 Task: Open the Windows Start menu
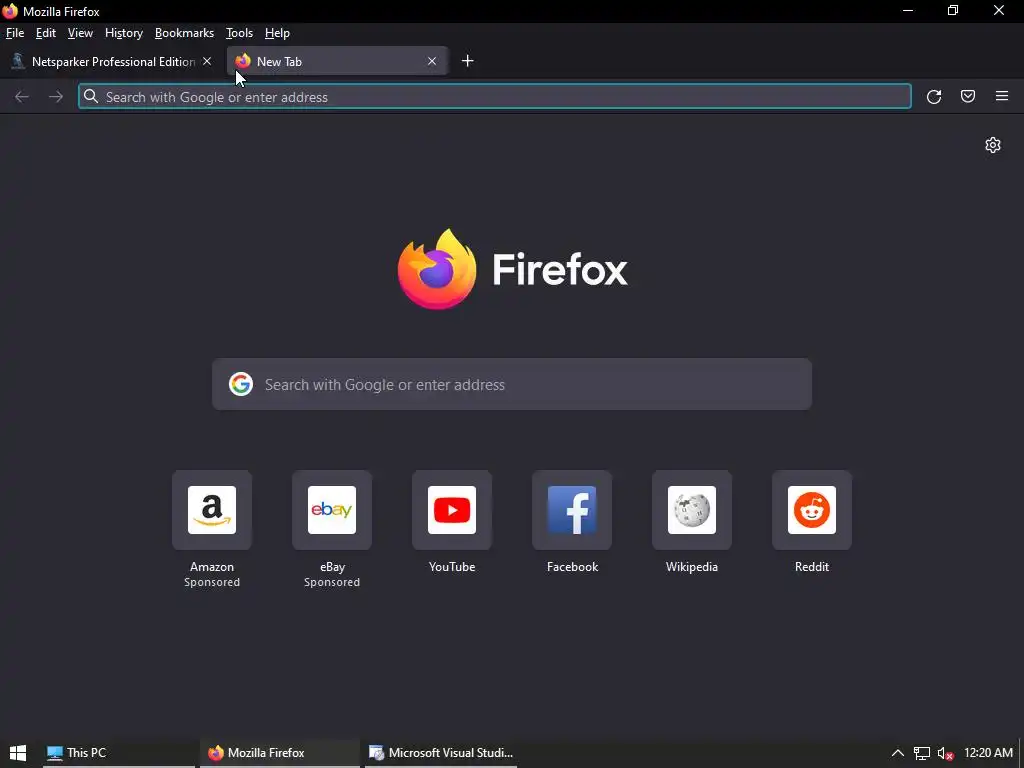(x=18, y=753)
